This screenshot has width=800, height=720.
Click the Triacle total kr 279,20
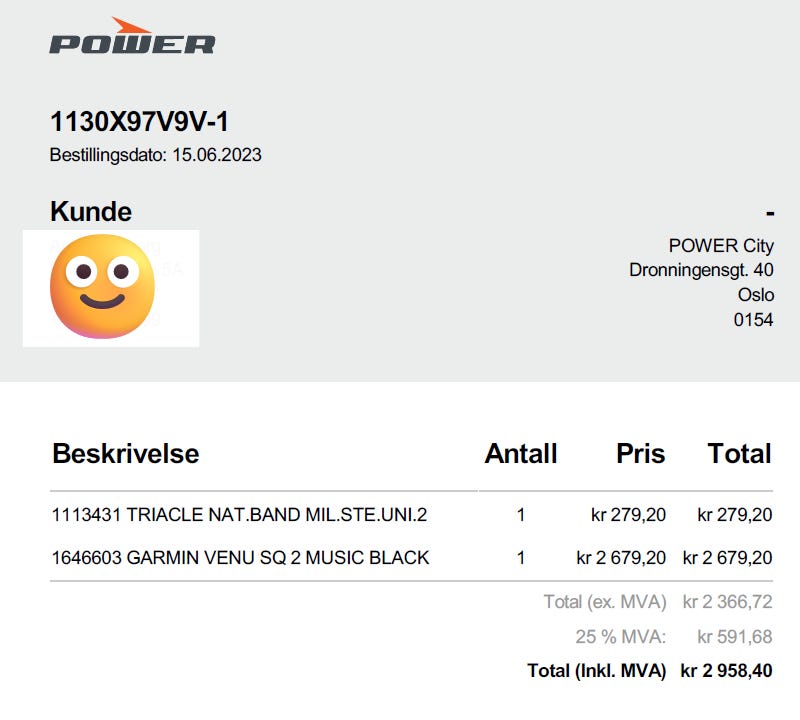click(x=734, y=516)
